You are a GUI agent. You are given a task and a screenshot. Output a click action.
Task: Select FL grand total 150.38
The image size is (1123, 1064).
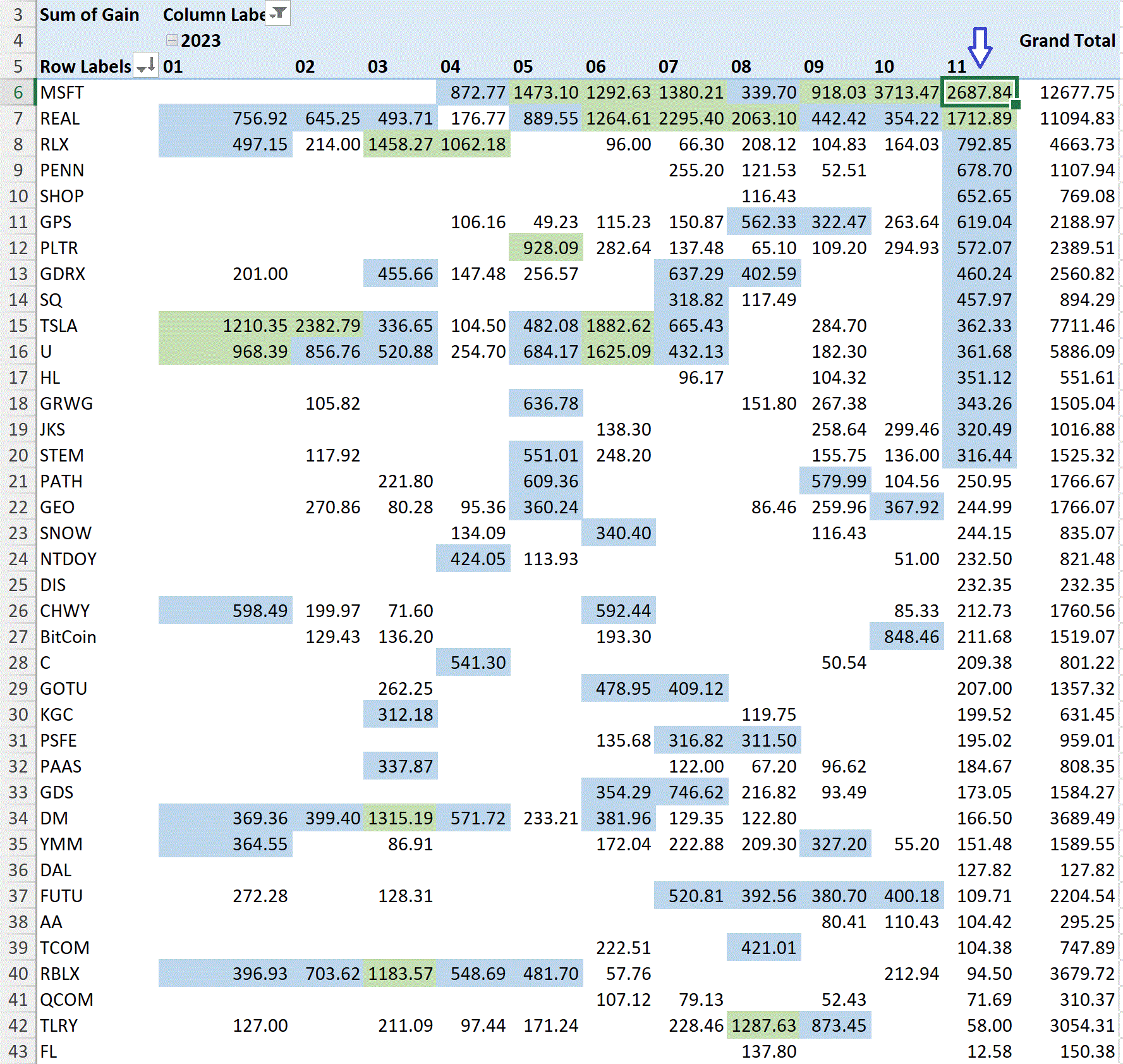tap(1087, 1051)
